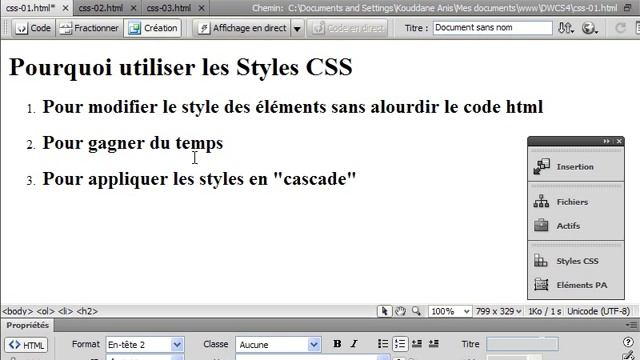Open the file management transfer icon
Screen dimensions: 640x360
[x=566, y=28]
